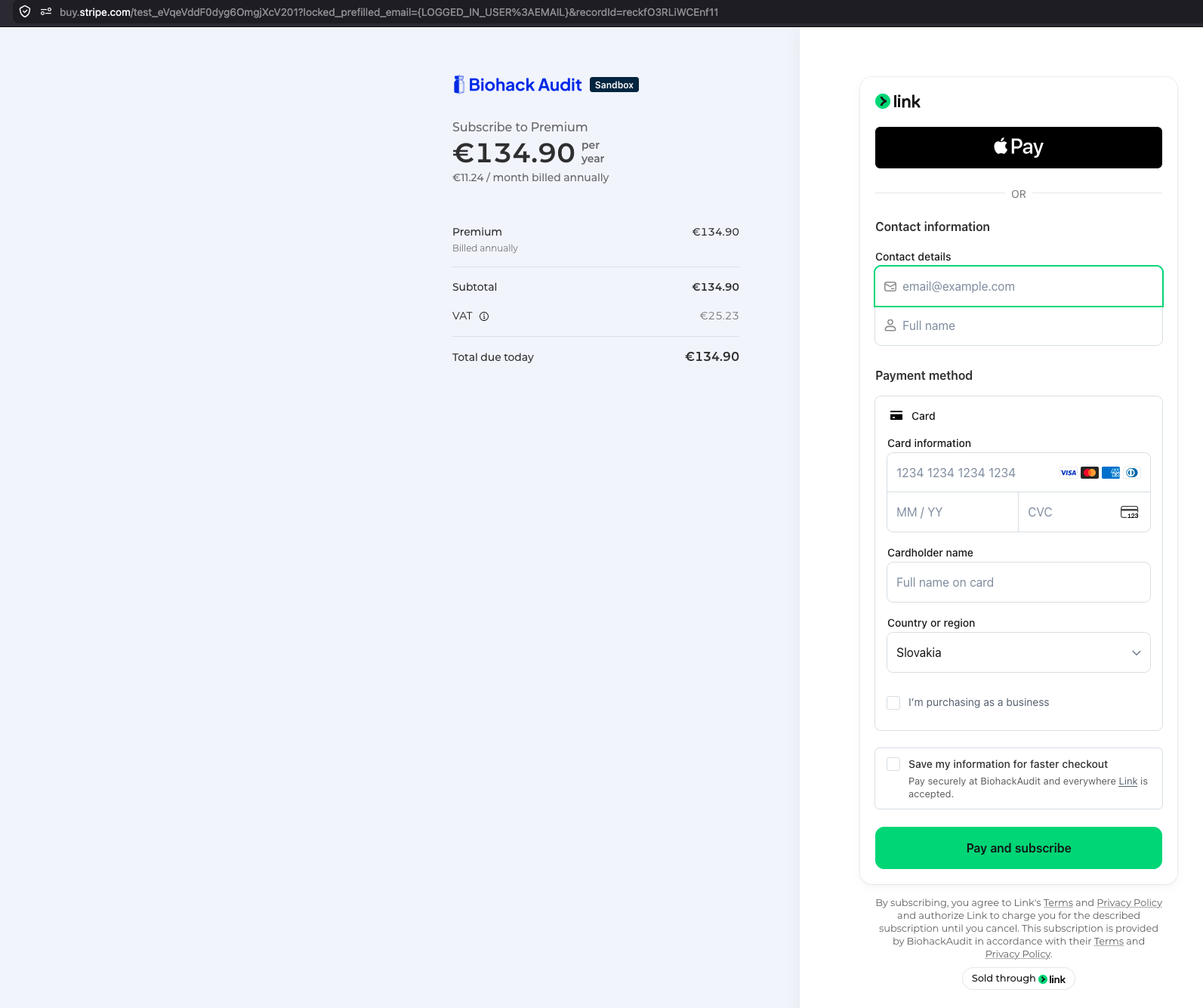Click the browser shield security icon
Image resolution: width=1203 pixels, height=1008 pixels.
point(25,12)
